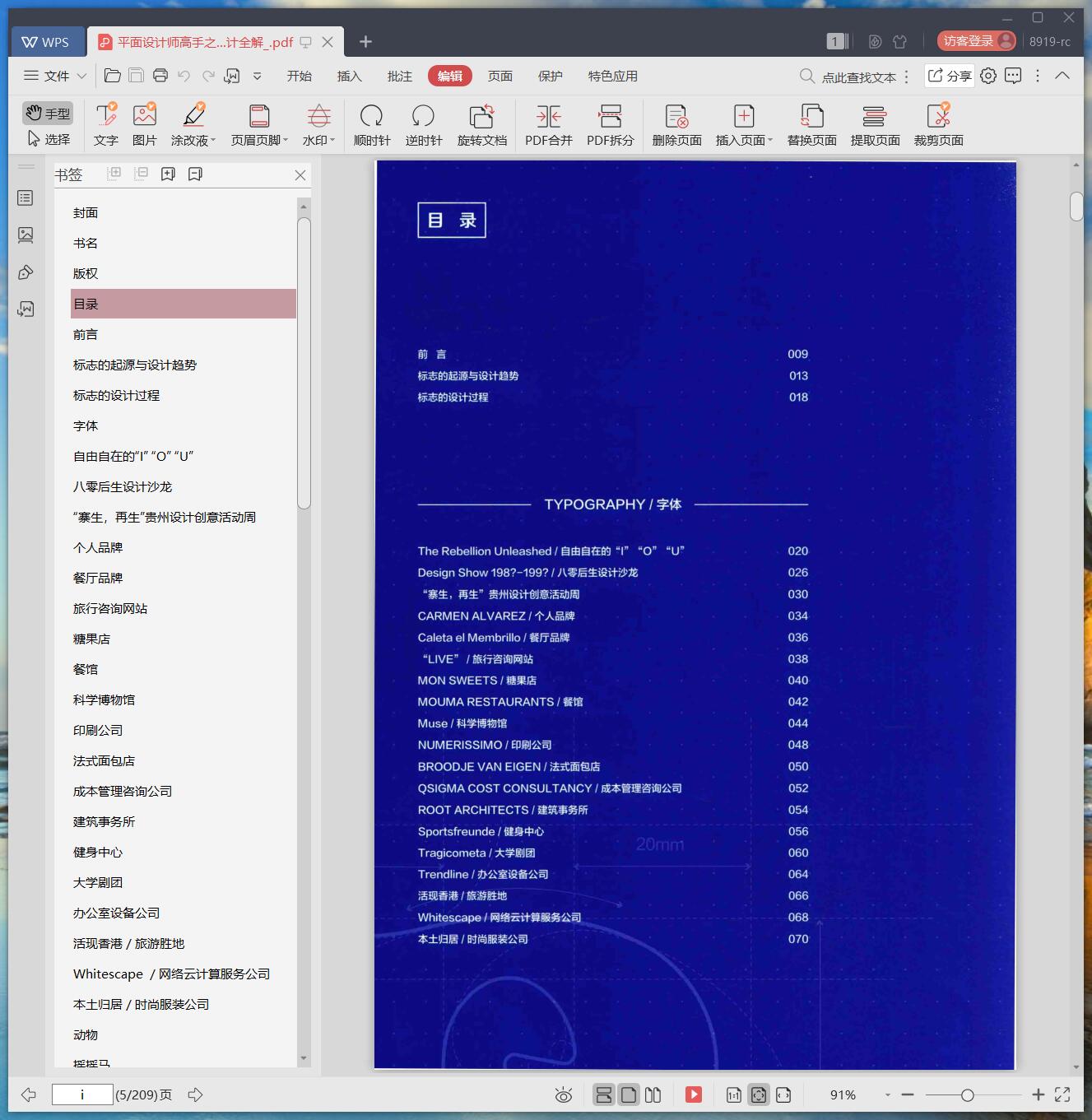
Task: Switch to the Select tool (选择)
Action: [x=48, y=139]
